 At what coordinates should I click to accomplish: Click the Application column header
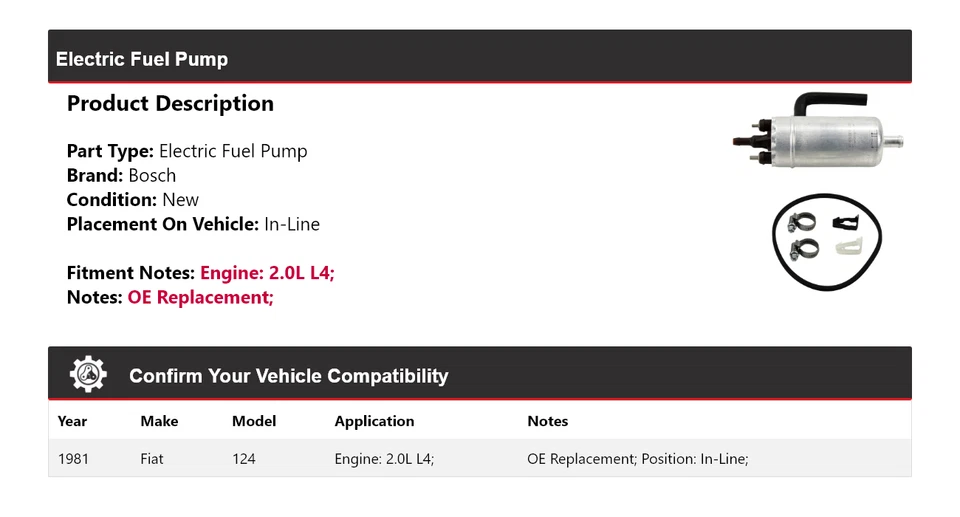(x=374, y=421)
